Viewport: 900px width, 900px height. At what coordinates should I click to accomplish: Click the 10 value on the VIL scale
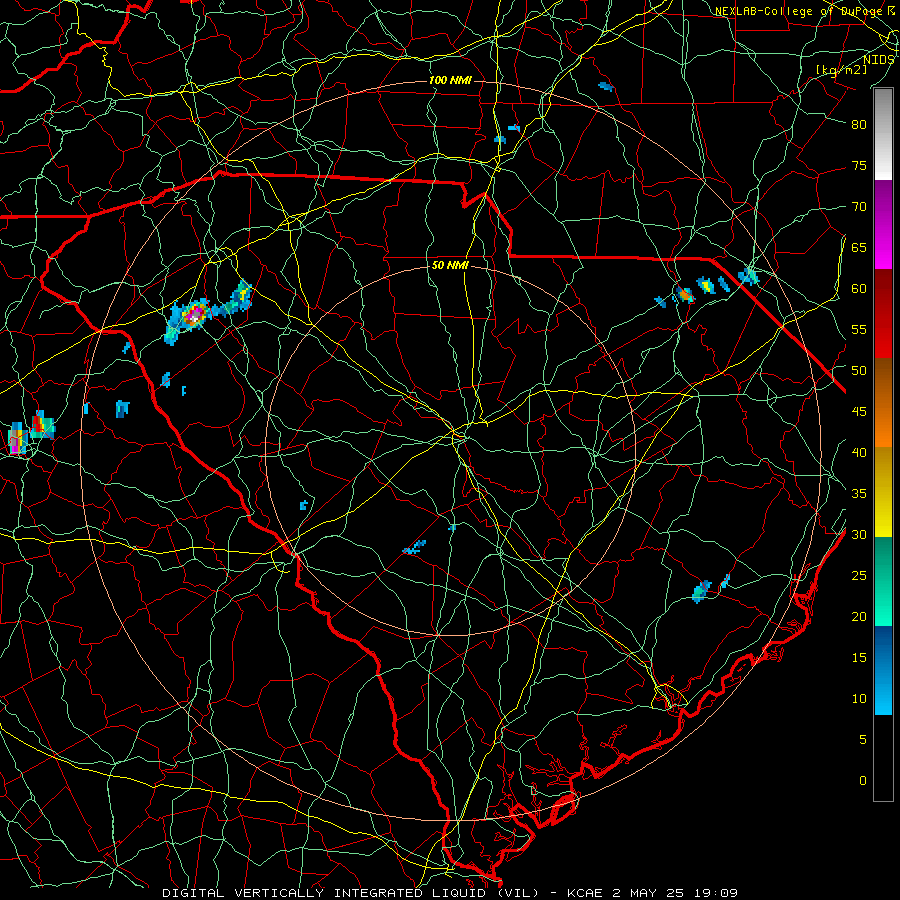click(x=859, y=699)
